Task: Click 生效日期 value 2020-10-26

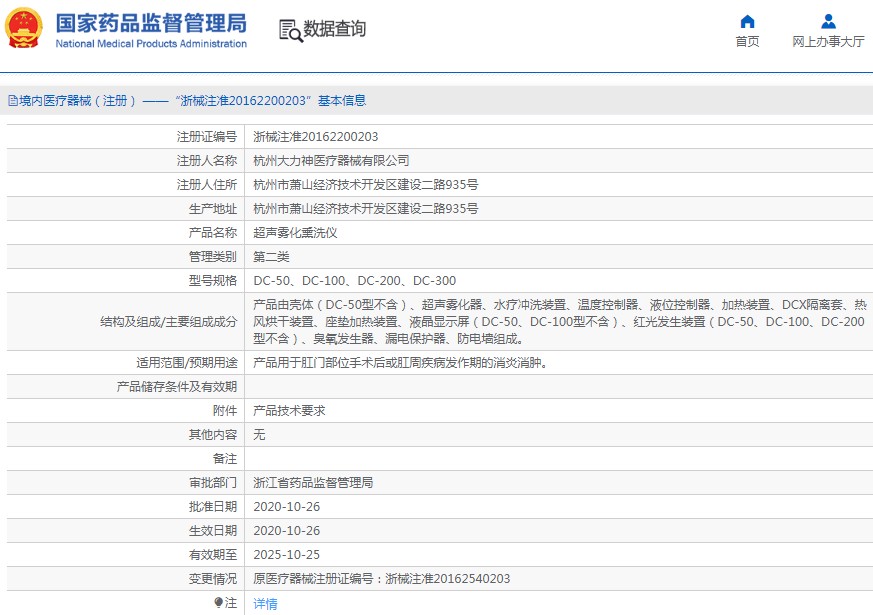Action: 287,531
